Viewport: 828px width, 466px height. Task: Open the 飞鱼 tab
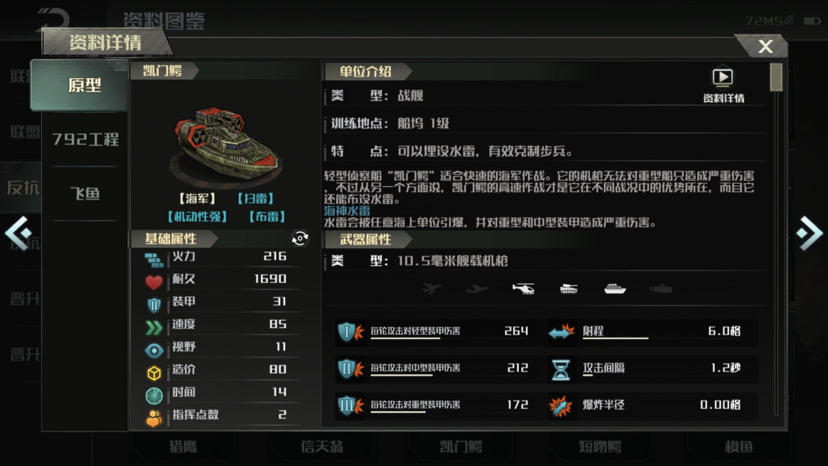pyautogui.click(x=85, y=194)
